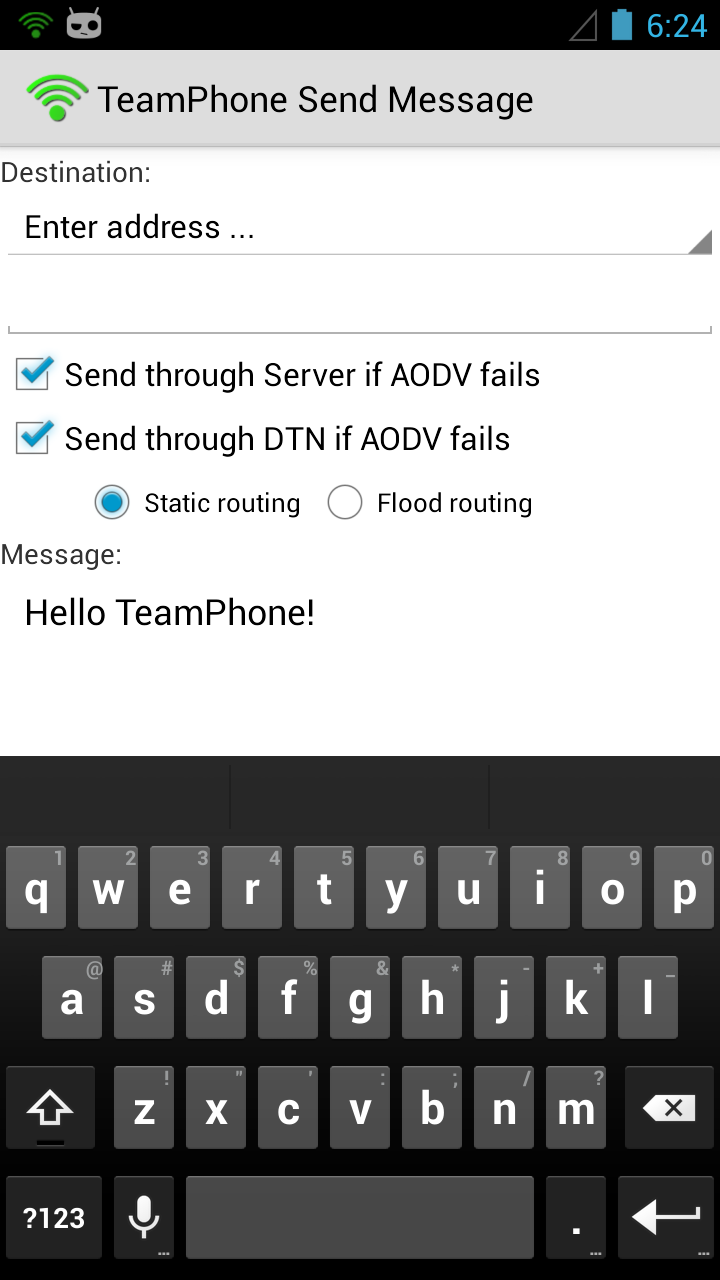Screen dimensions: 720x1280
Task: Tap the space bar key
Action: 360,1217
